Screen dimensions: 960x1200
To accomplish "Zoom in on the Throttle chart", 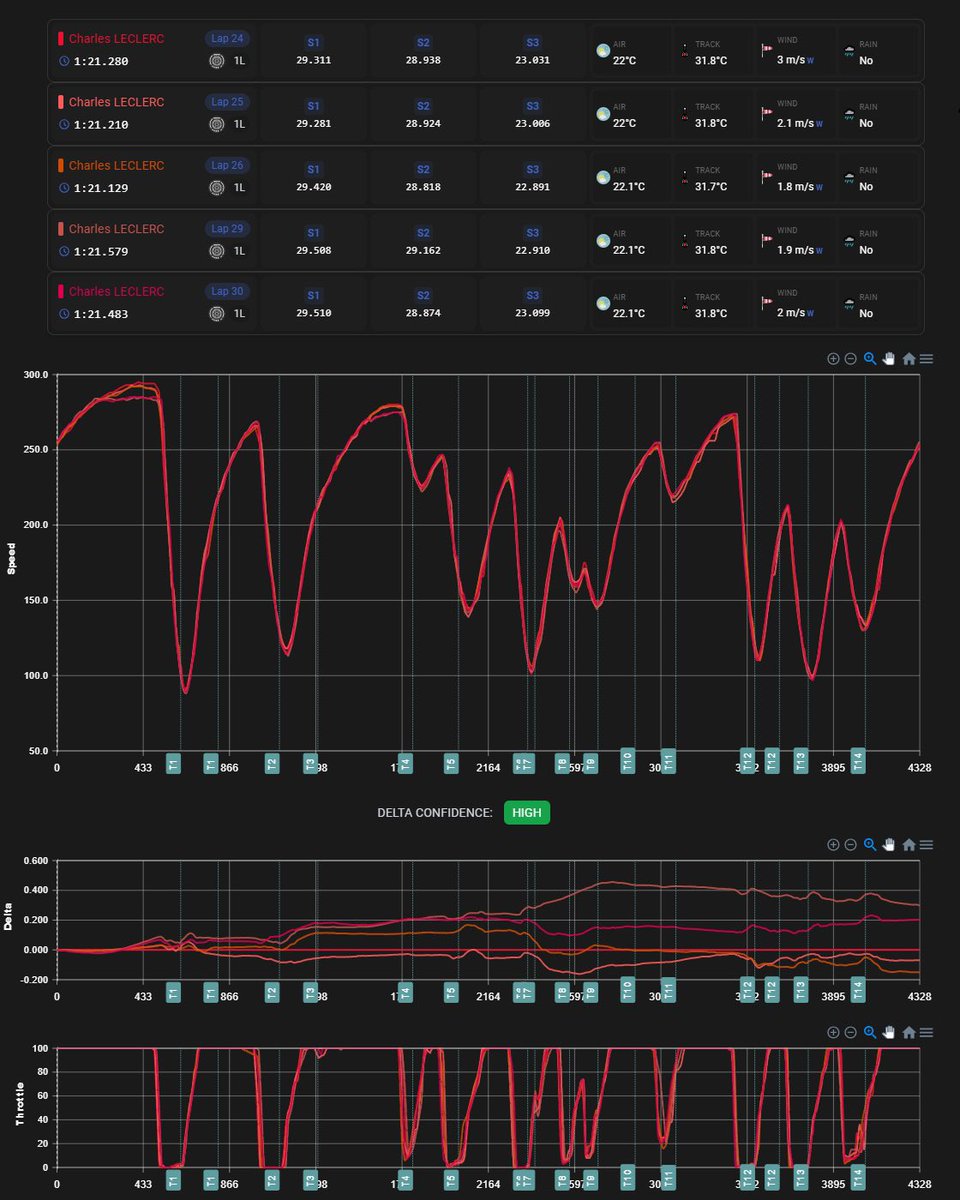I will pos(833,1033).
